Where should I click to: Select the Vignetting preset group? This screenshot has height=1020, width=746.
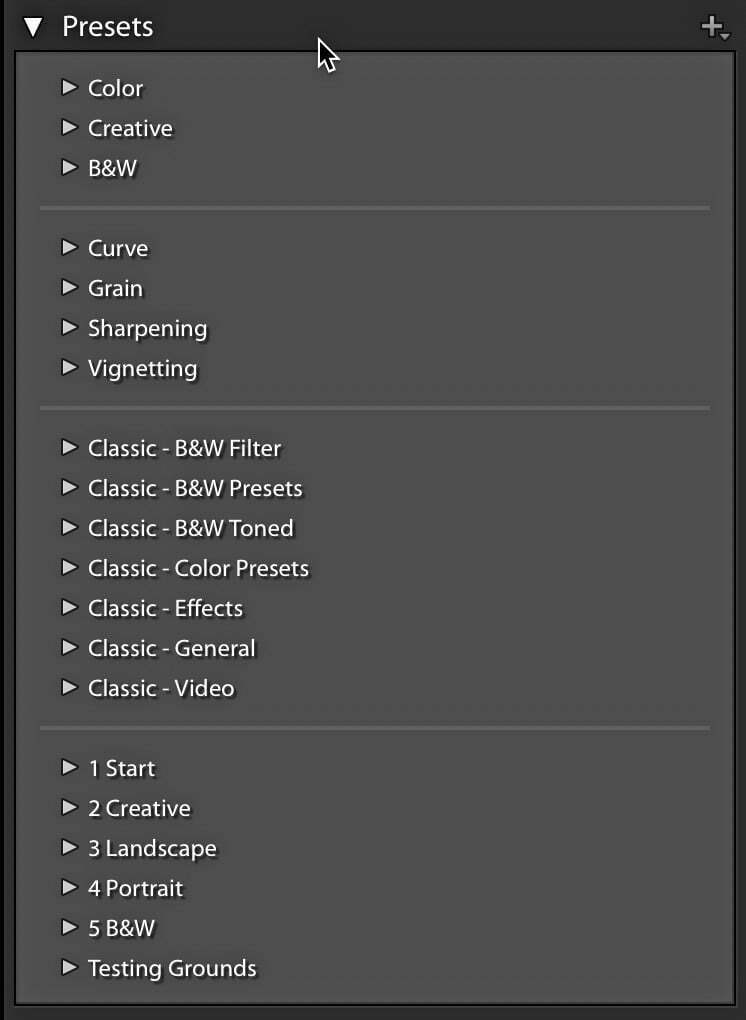tap(142, 368)
